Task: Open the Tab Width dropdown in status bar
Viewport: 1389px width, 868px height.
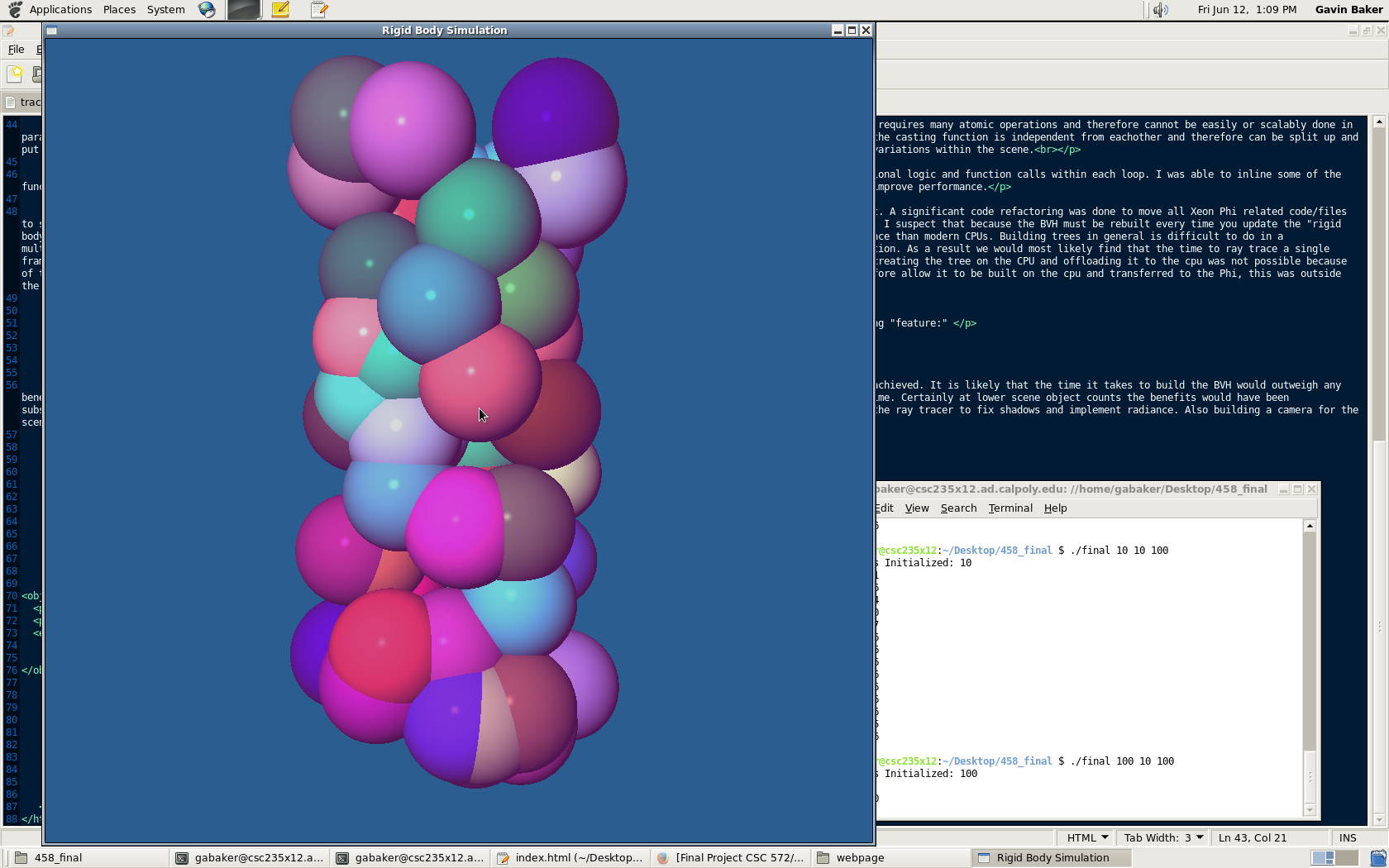Action: [x=1163, y=837]
